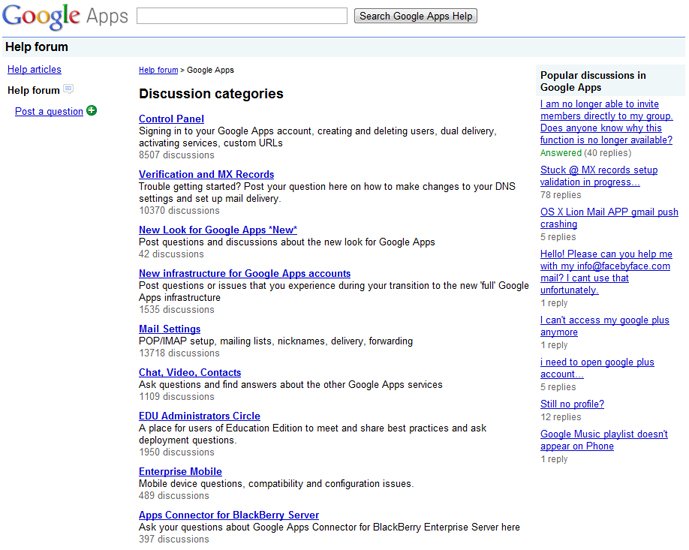
Task: Click the 10370 discussions count text
Action: (179, 210)
